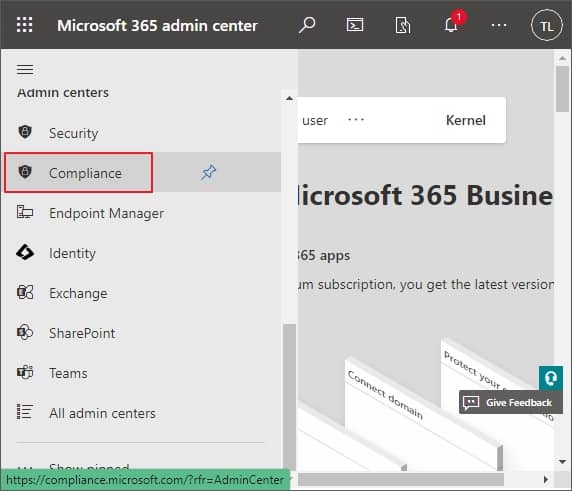Click the All admin centers list icon
Image resolution: width=572 pixels, height=491 pixels.
pyautogui.click(x=25, y=412)
